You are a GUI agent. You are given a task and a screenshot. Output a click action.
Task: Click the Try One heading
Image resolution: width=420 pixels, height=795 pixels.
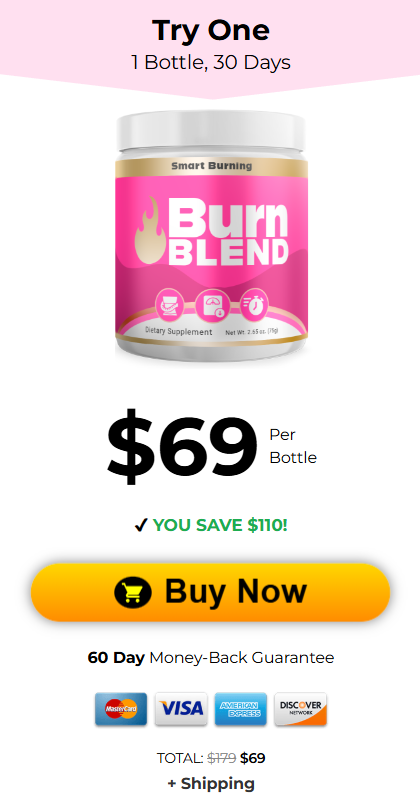pyautogui.click(x=211, y=30)
